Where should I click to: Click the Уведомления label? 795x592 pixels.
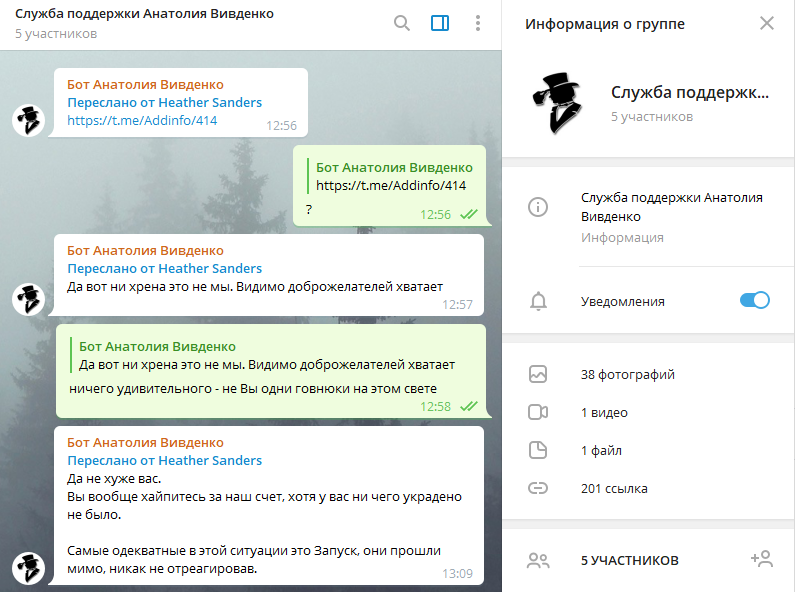pyautogui.click(x=623, y=302)
